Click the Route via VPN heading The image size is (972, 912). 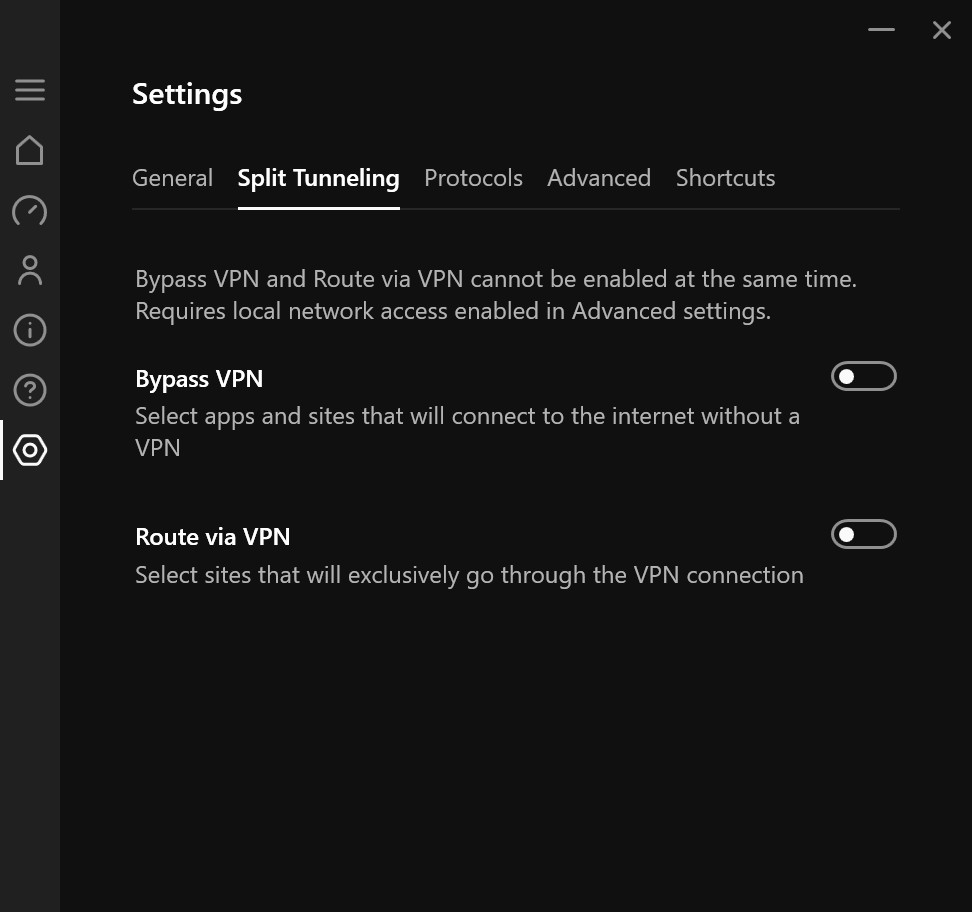click(213, 537)
